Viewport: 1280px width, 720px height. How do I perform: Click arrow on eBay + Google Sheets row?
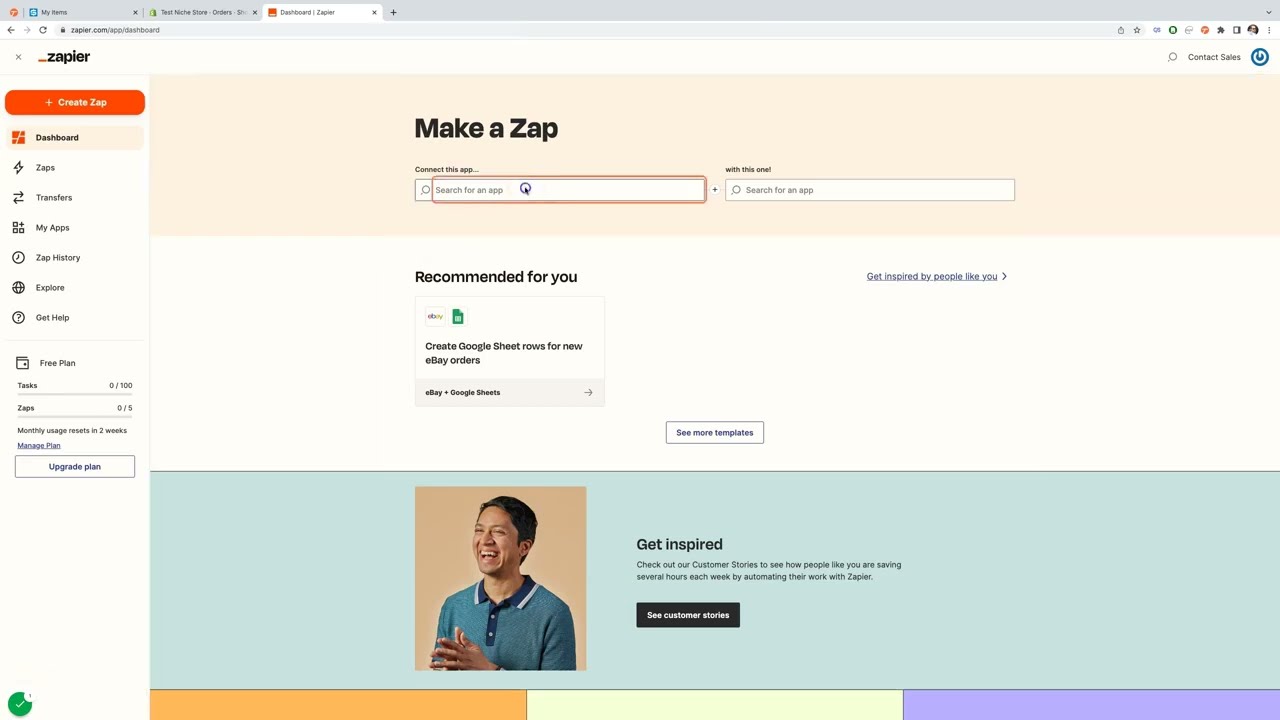coord(588,392)
